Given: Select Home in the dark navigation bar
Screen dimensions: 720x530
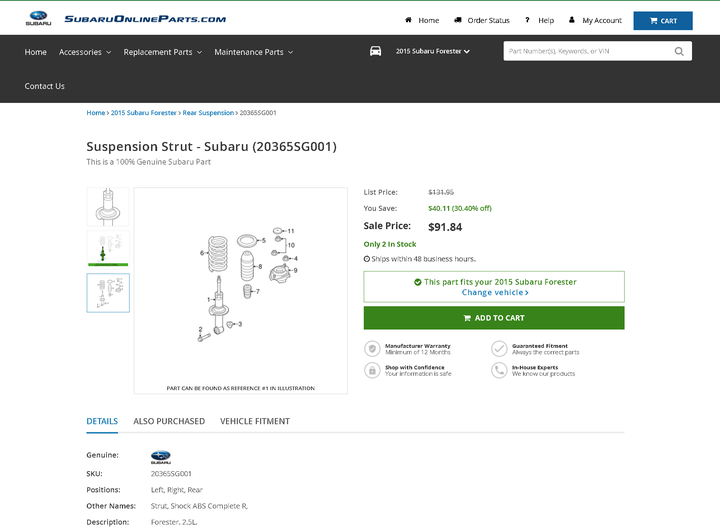Looking at the screenshot, I should 35,52.
